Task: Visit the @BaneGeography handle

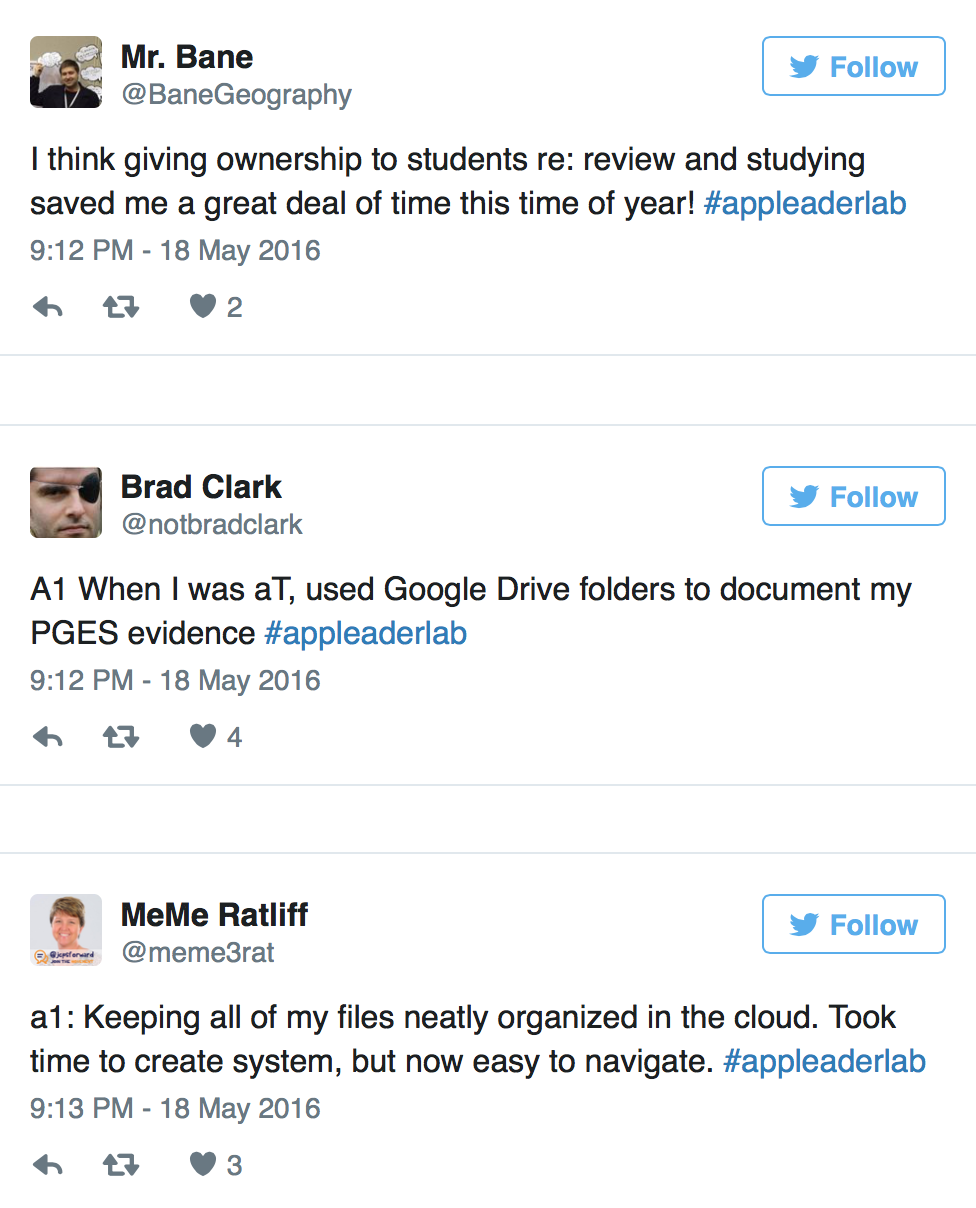Action: click(x=236, y=95)
